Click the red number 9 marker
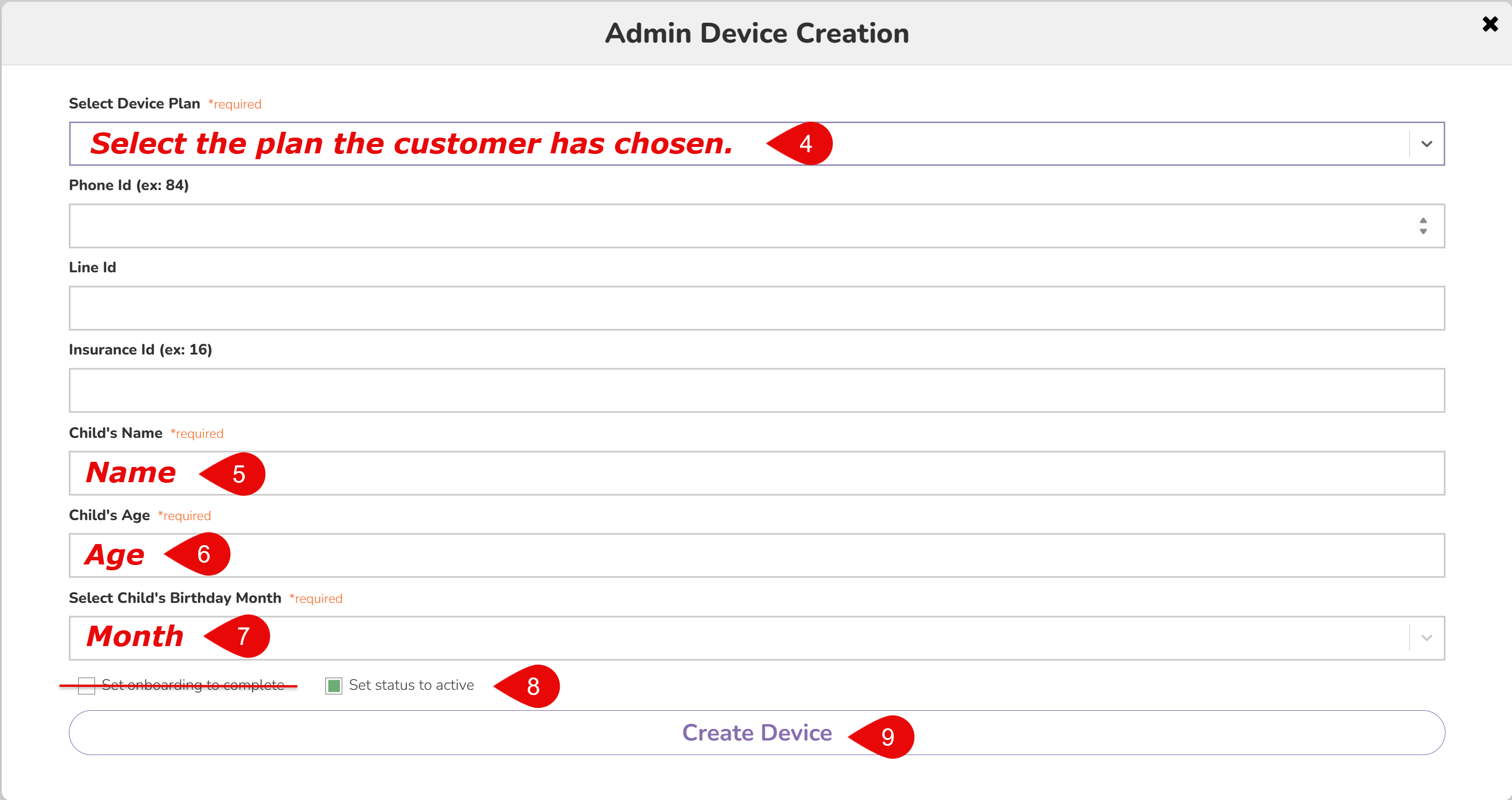The image size is (1512, 800). click(x=887, y=736)
